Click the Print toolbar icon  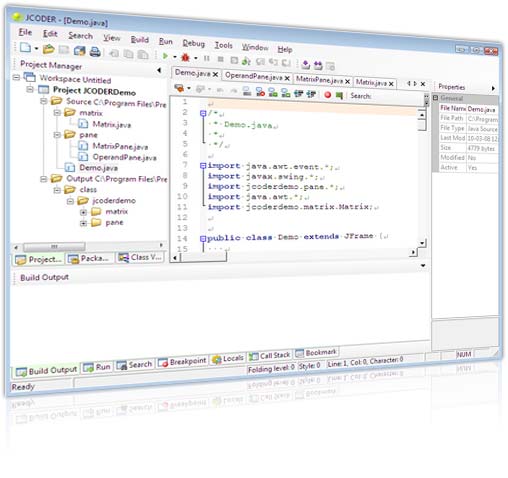[x=95, y=52]
